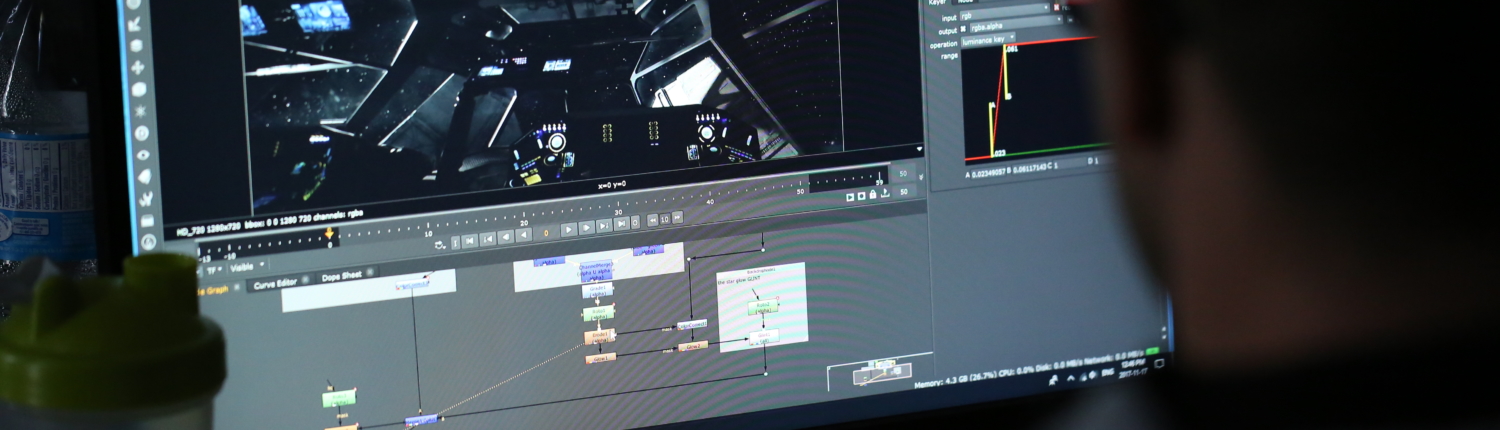The image size is (1500, 430).
Task: Select the 3D cube toolbar icon
Action: click(x=139, y=89)
